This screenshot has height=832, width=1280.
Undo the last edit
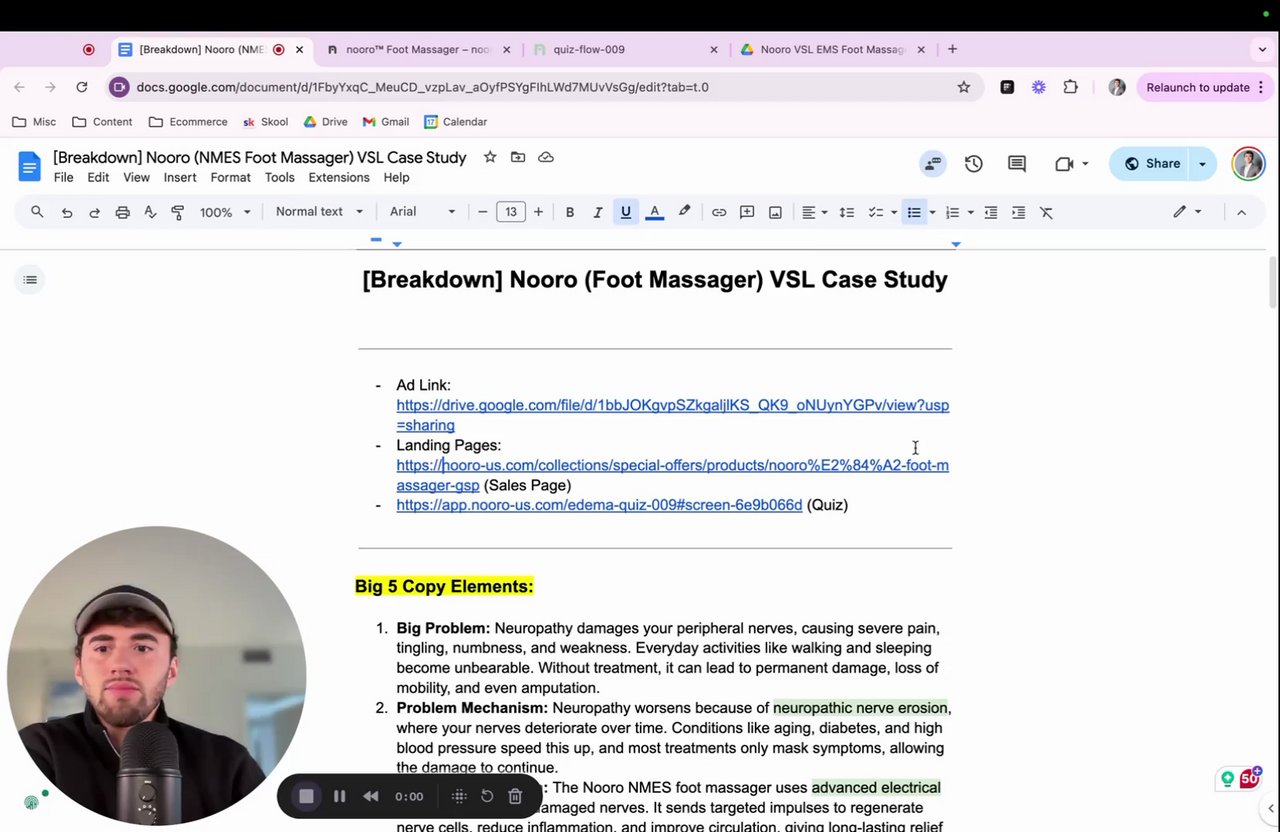click(x=66, y=212)
